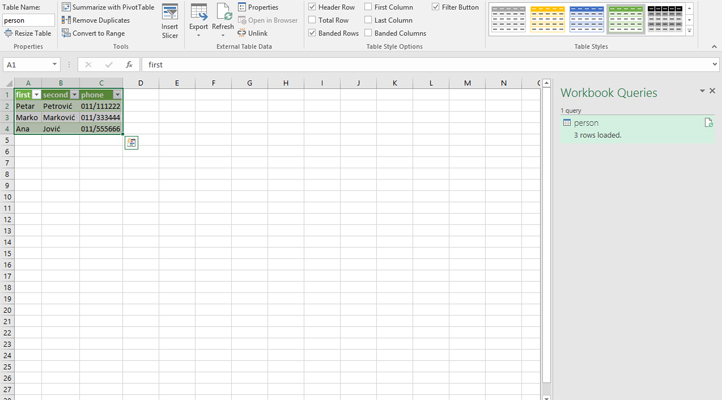Viewport: 722px width, 400px height.
Task: Disable the Filter Button checkbox
Action: pyautogui.click(x=436, y=7)
